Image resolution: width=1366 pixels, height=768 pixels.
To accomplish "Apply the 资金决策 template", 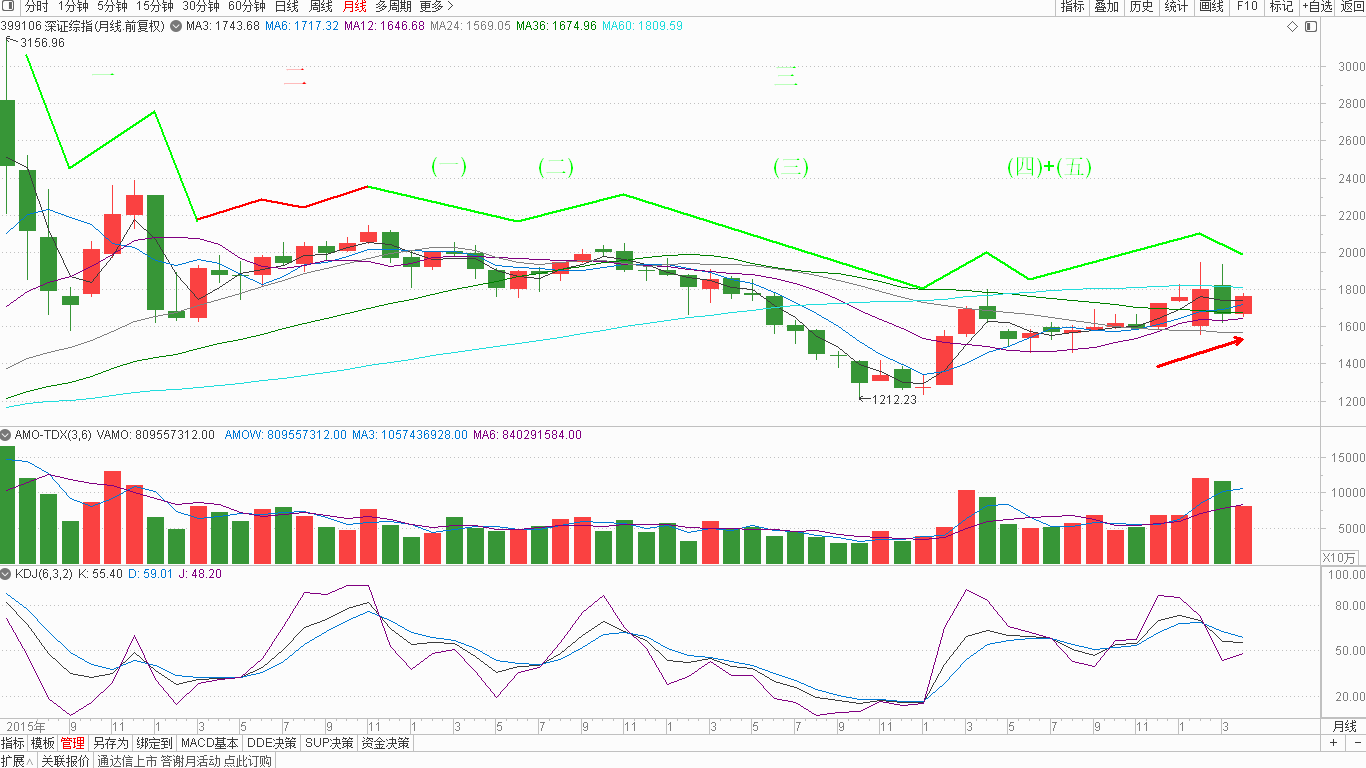I will [x=386, y=743].
